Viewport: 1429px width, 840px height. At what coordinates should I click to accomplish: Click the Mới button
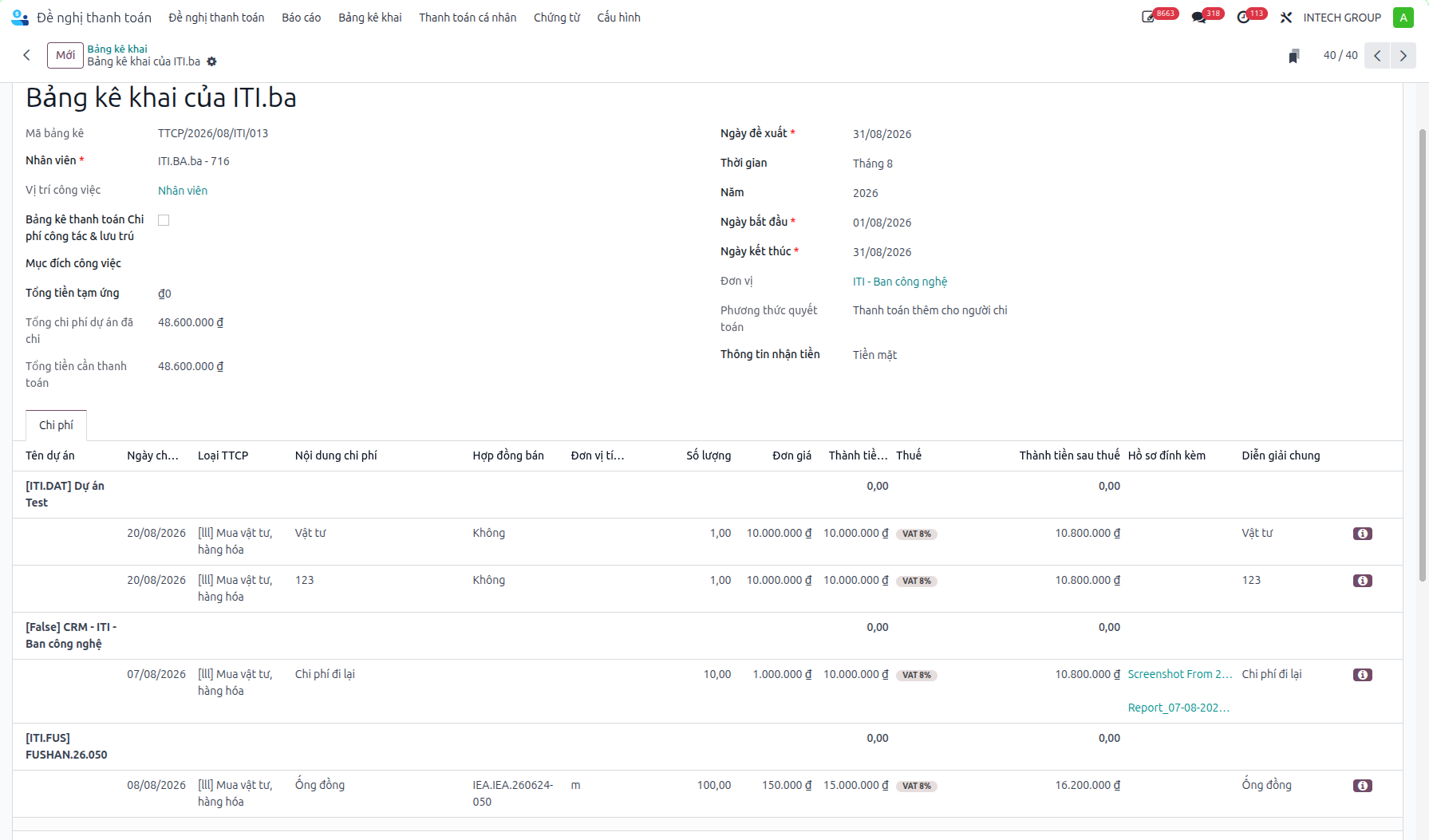pos(65,55)
